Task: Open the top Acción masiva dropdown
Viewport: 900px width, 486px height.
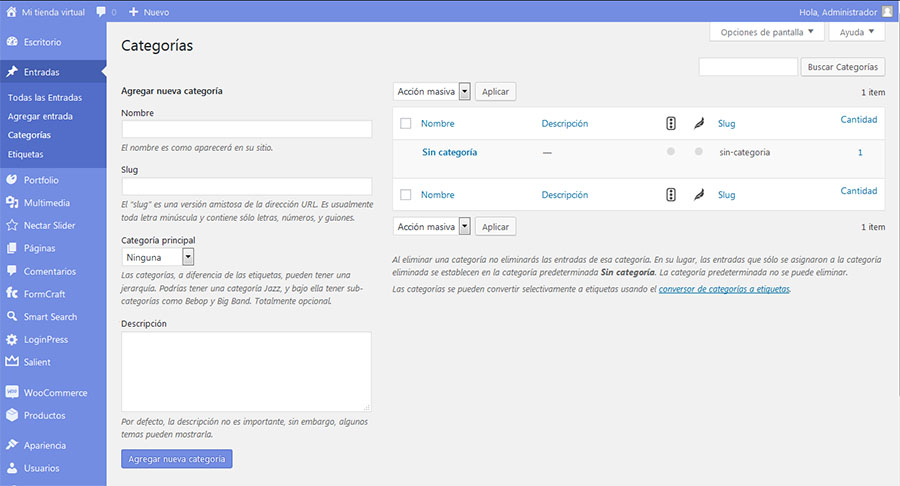Action: click(432, 91)
